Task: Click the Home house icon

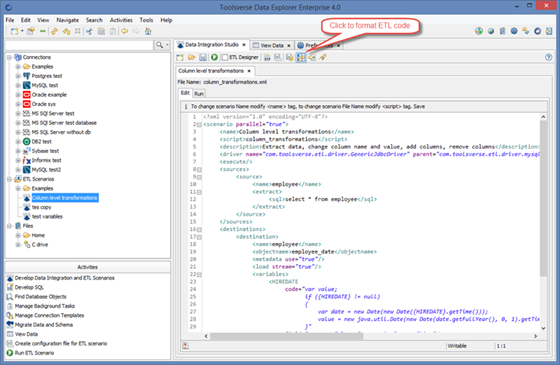Action: point(148,31)
